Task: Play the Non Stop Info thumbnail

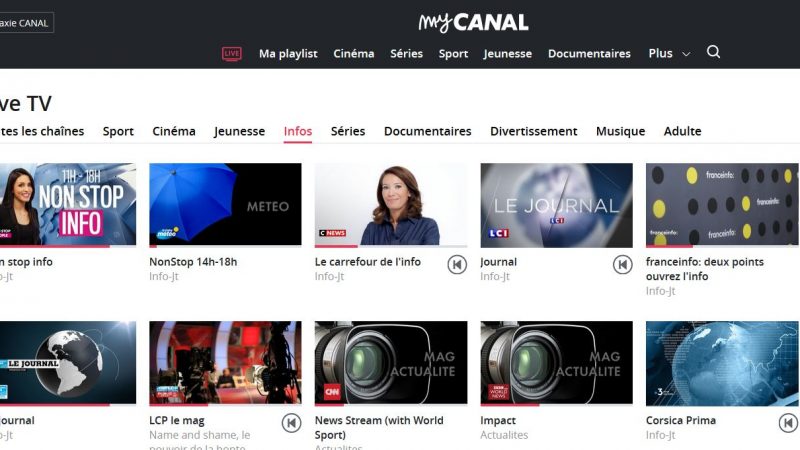Action: pyautogui.click(x=68, y=204)
